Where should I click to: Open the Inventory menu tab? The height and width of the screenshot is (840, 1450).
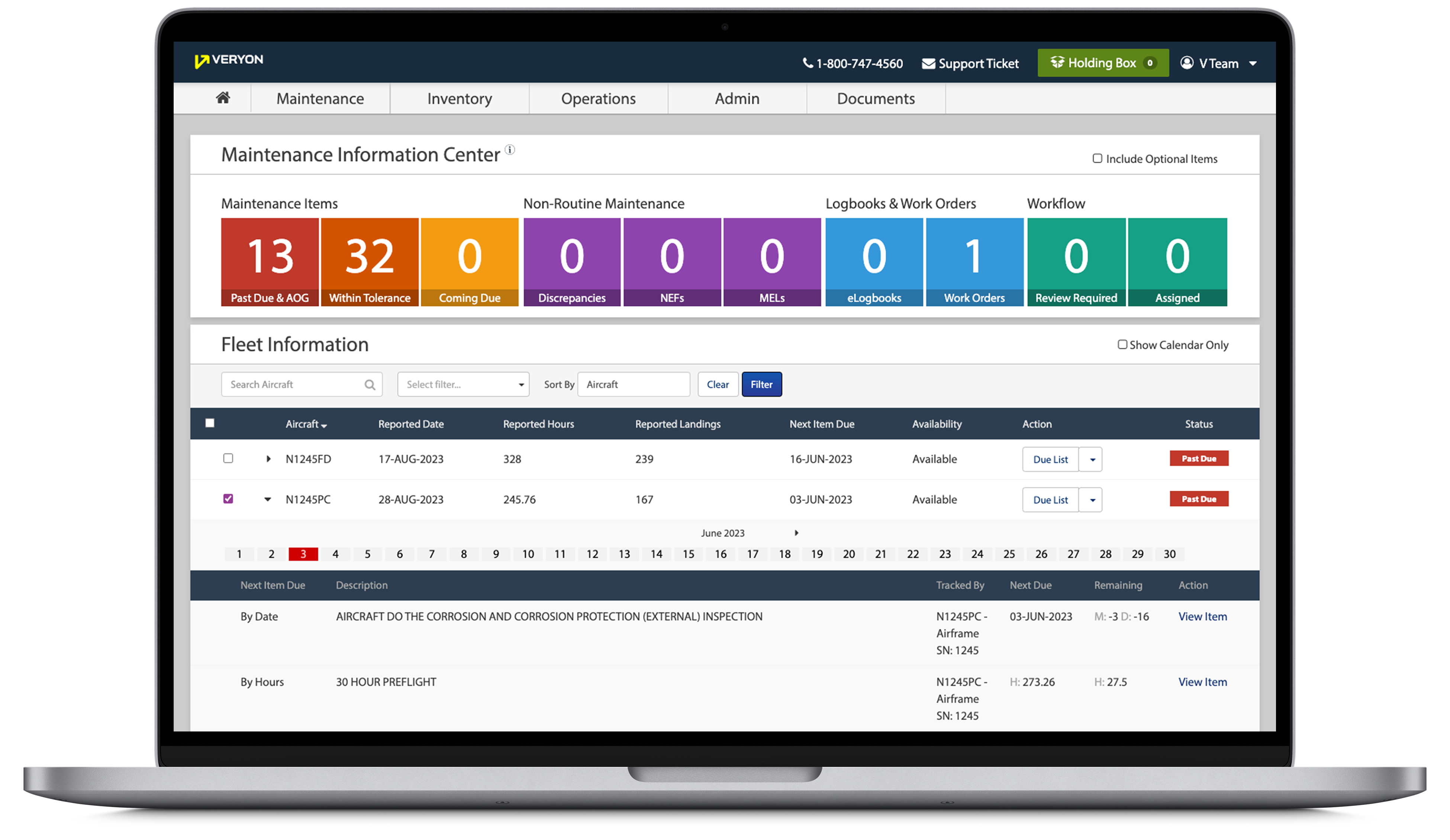click(x=459, y=99)
